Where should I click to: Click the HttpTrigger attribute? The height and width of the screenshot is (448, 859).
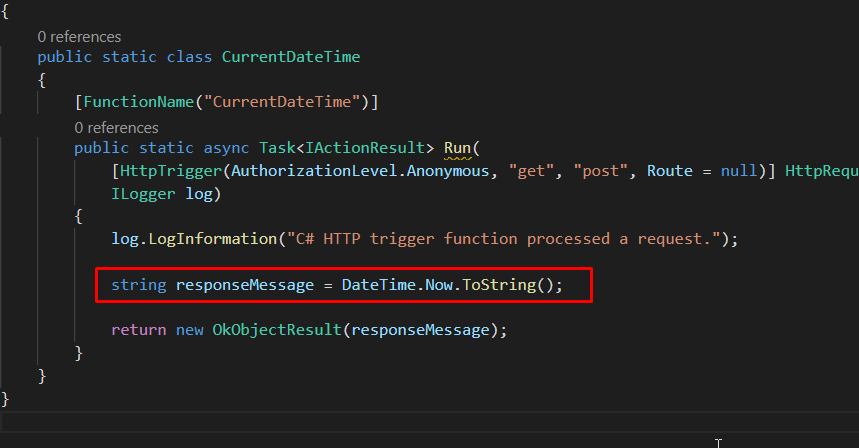coord(171,171)
